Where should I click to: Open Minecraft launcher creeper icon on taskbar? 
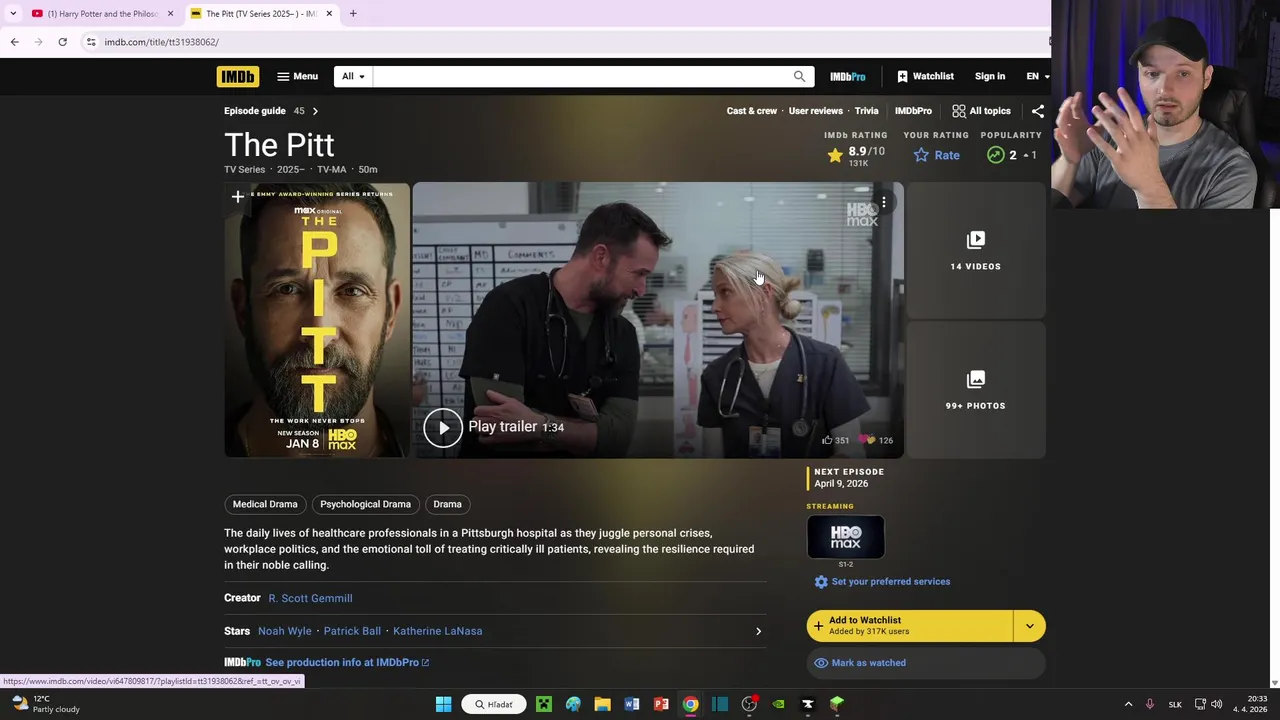point(544,704)
